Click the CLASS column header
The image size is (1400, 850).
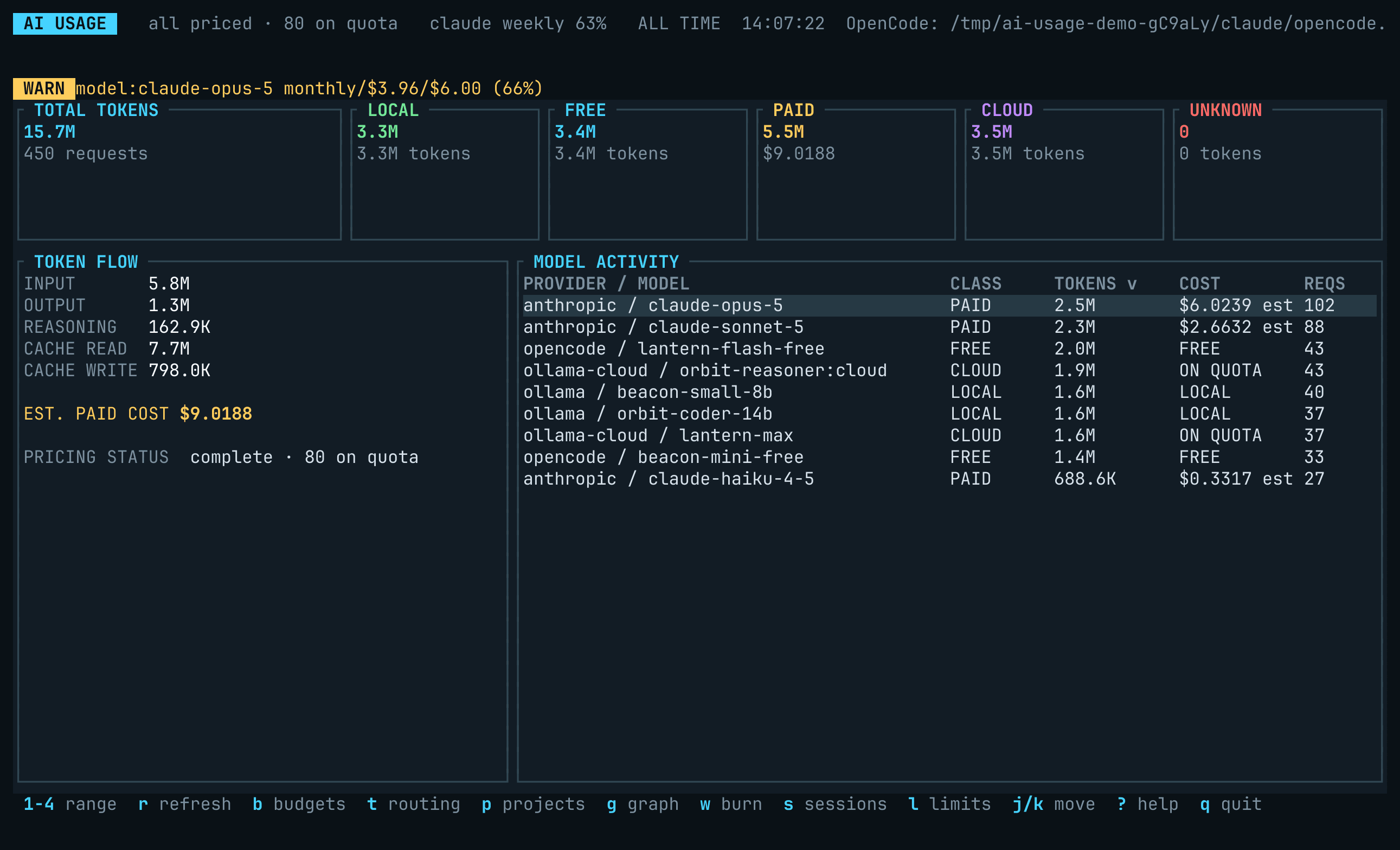click(975, 284)
